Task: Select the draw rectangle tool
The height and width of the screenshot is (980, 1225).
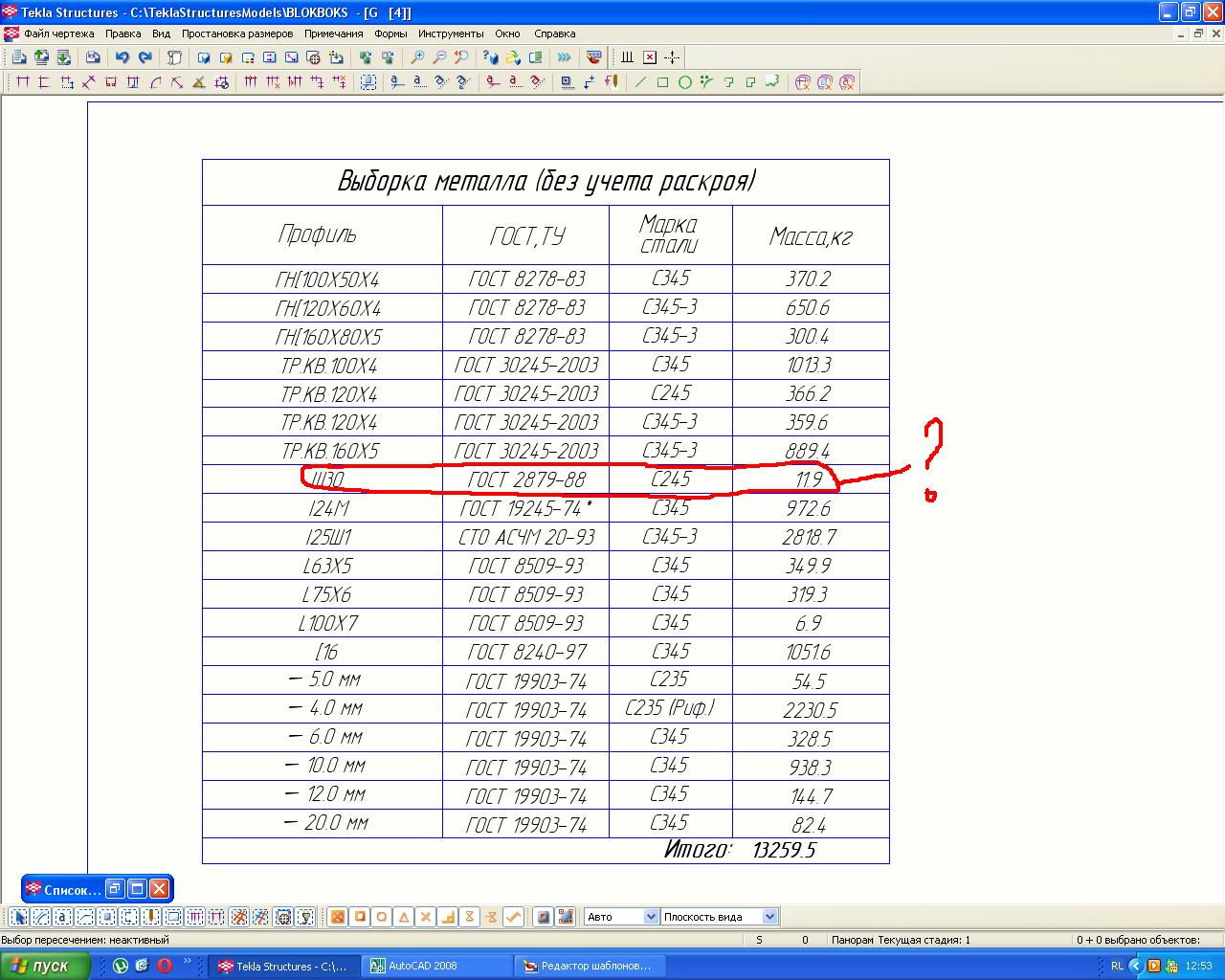Action: (x=662, y=82)
